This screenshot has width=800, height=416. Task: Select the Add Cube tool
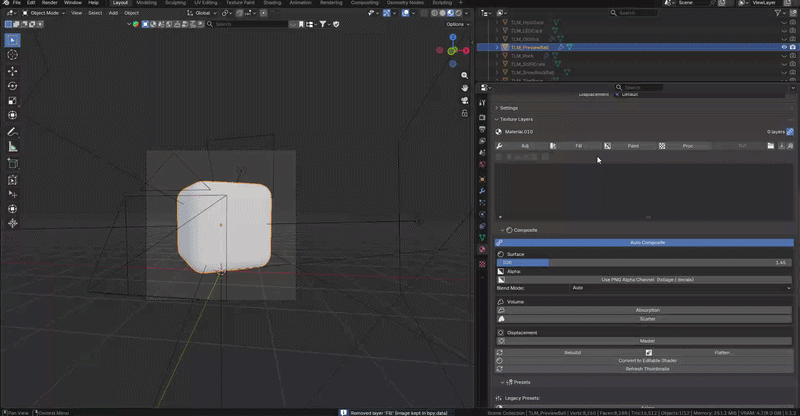pyautogui.click(x=13, y=163)
